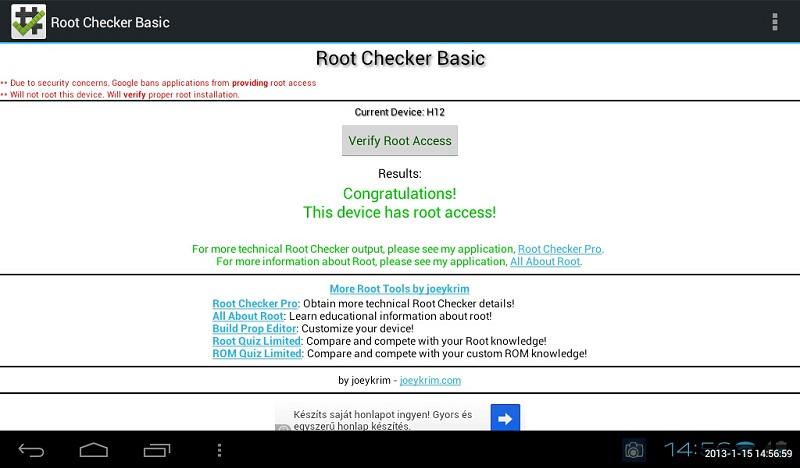Tap the 'Will not root this device' warning

[120, 94]
